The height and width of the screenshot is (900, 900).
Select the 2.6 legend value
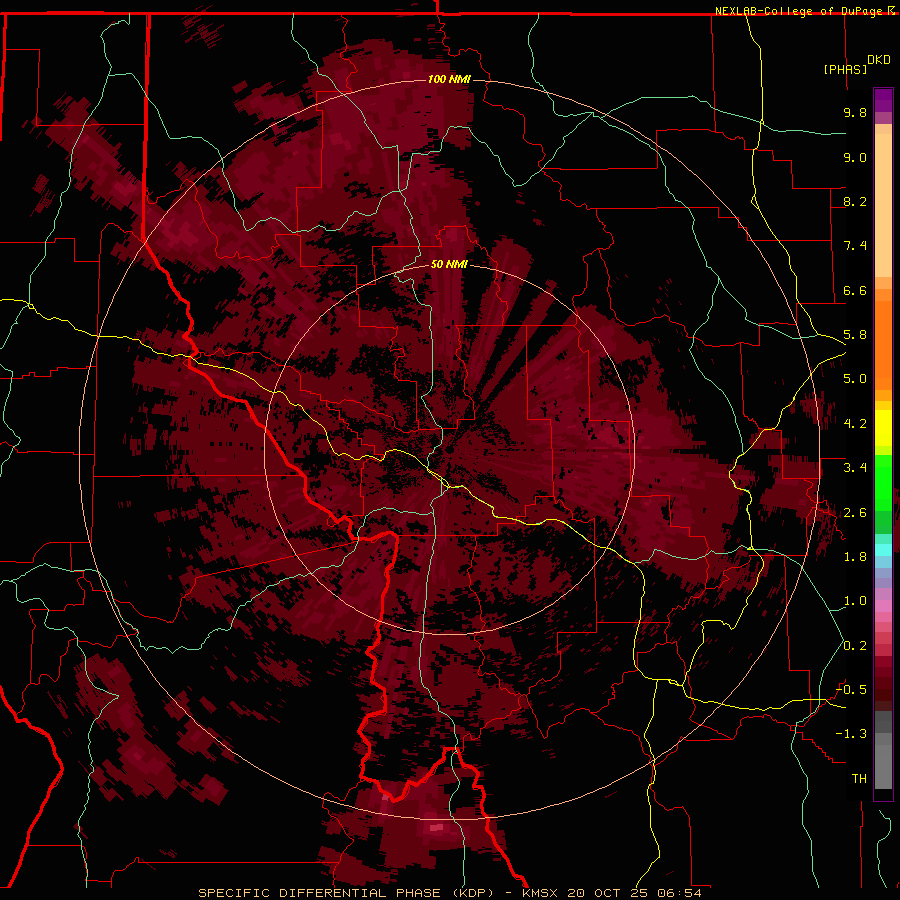pyautogui.click(x=855, y=513)
